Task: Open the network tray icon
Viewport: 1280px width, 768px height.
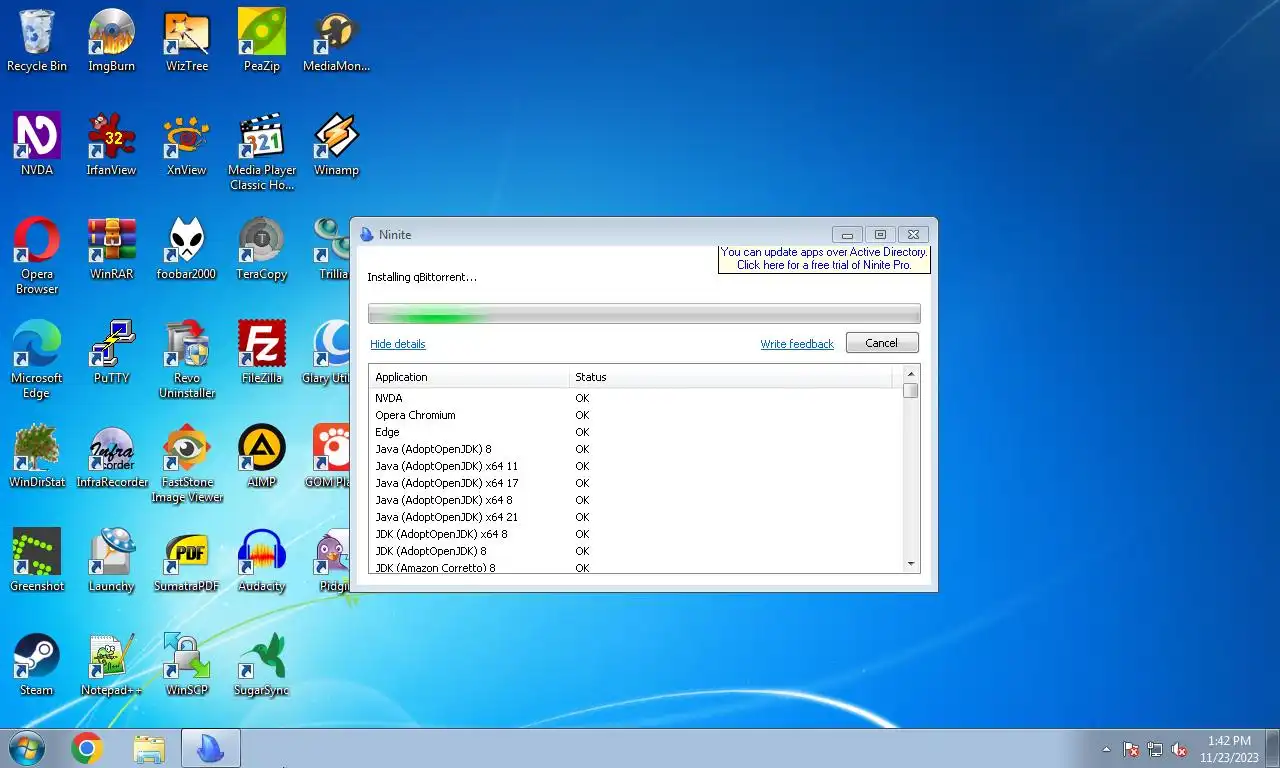Action: [1155, 749]
